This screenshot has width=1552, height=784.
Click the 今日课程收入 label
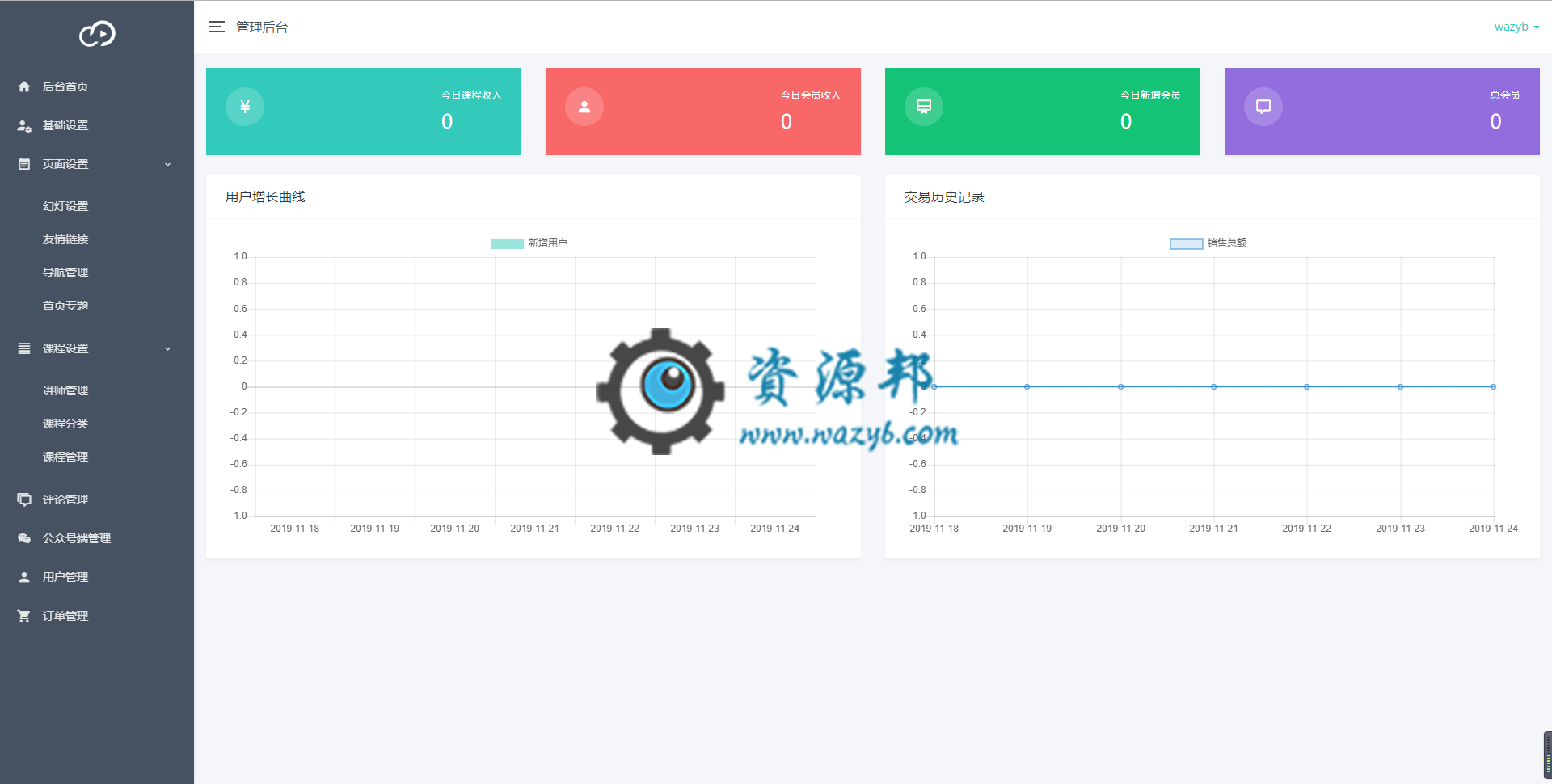coord(471,95)
